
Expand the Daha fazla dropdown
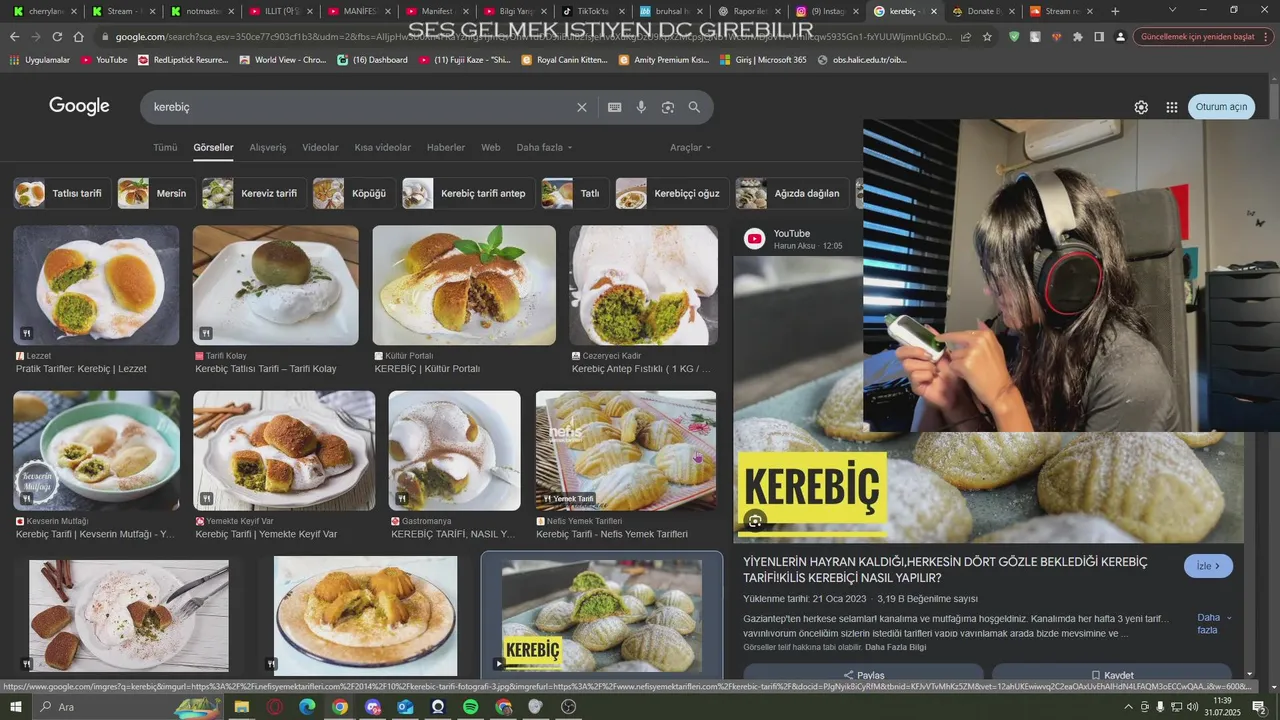pos(544,147)
